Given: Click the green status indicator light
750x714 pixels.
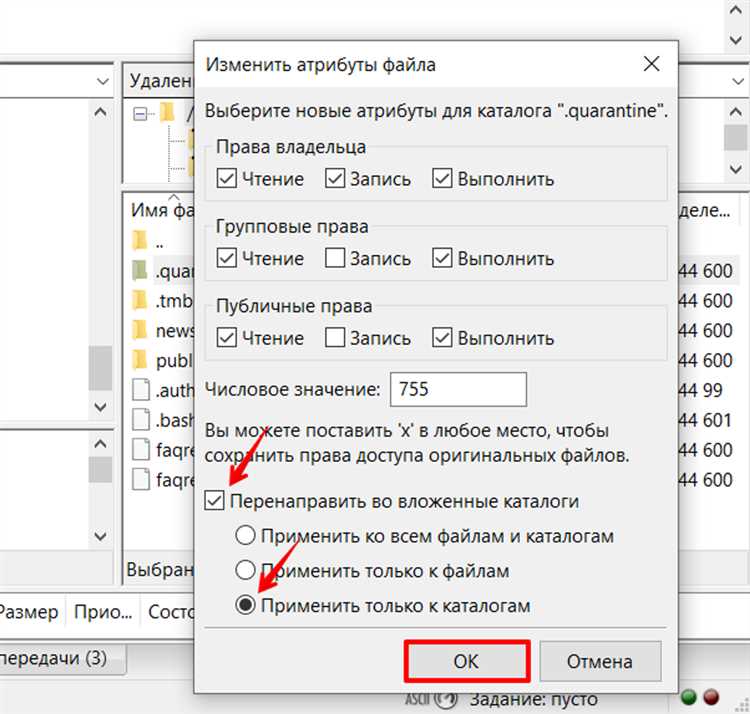Looking at the screenshot, I should coord(688,696).
